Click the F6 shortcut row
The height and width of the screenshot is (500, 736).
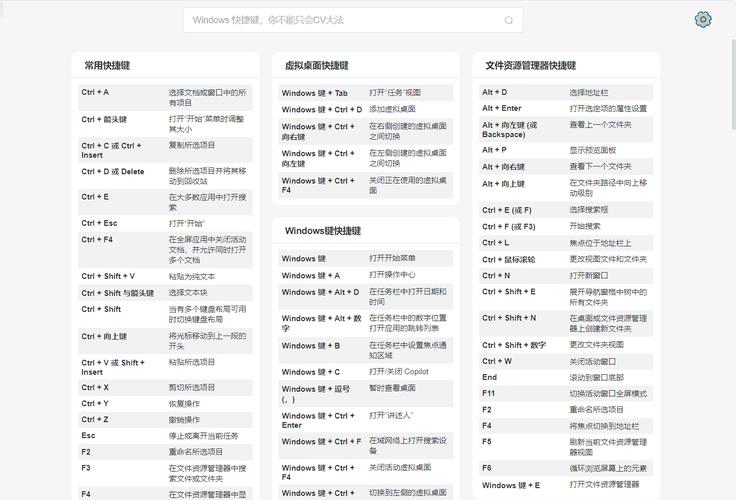coord(566,468)
